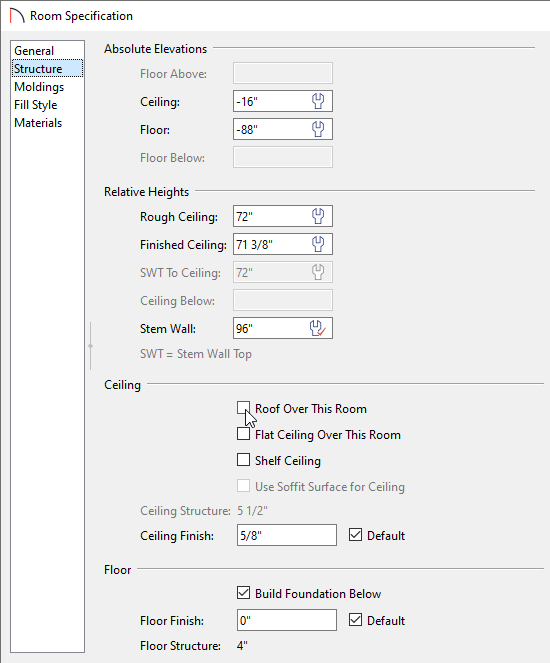Click the checked wrench icon in Stem Wall field
This screenshot has height=663, width=550.
tap(317, 329)
